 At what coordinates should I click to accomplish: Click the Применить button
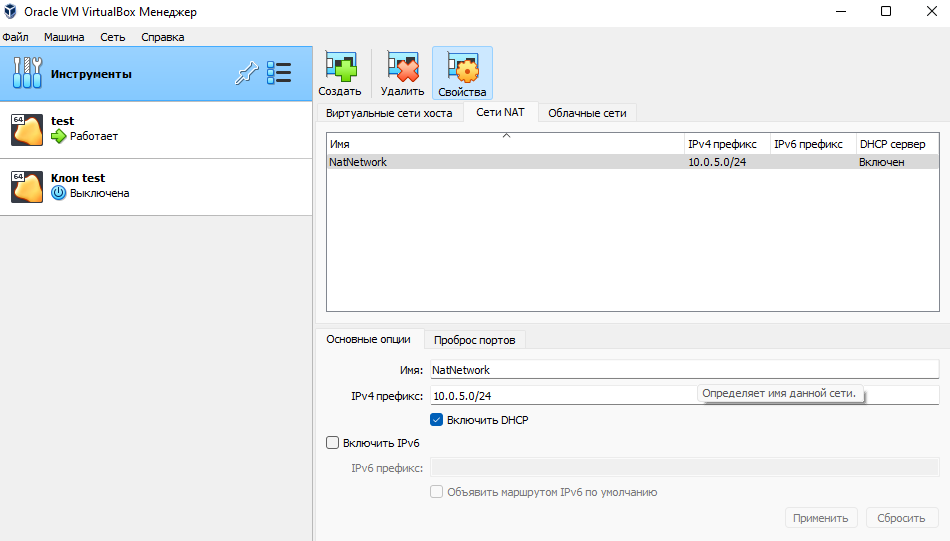tap(820, 518)
